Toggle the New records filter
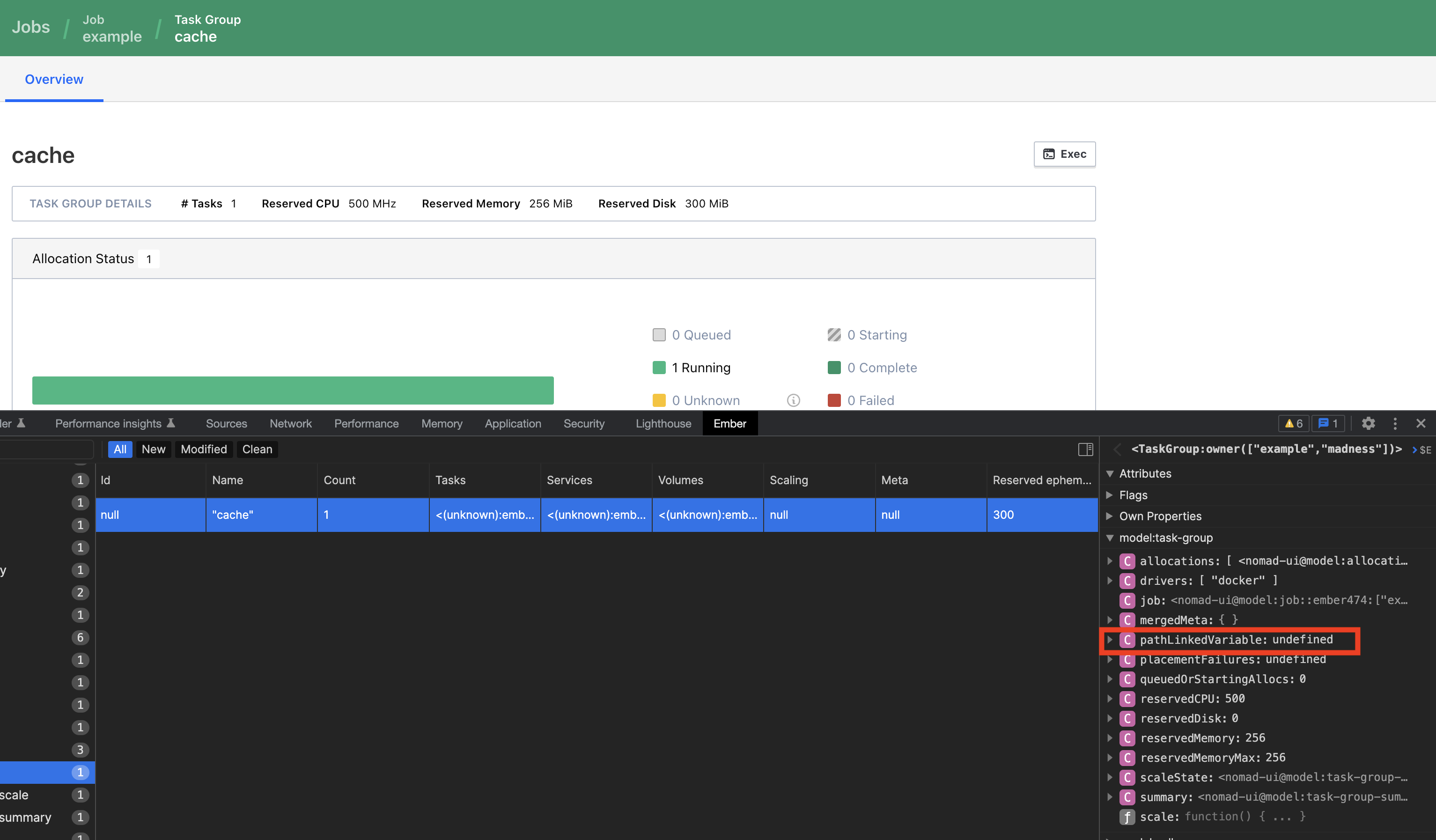Screen dimensions: 1436x840 tap(153, 449)
